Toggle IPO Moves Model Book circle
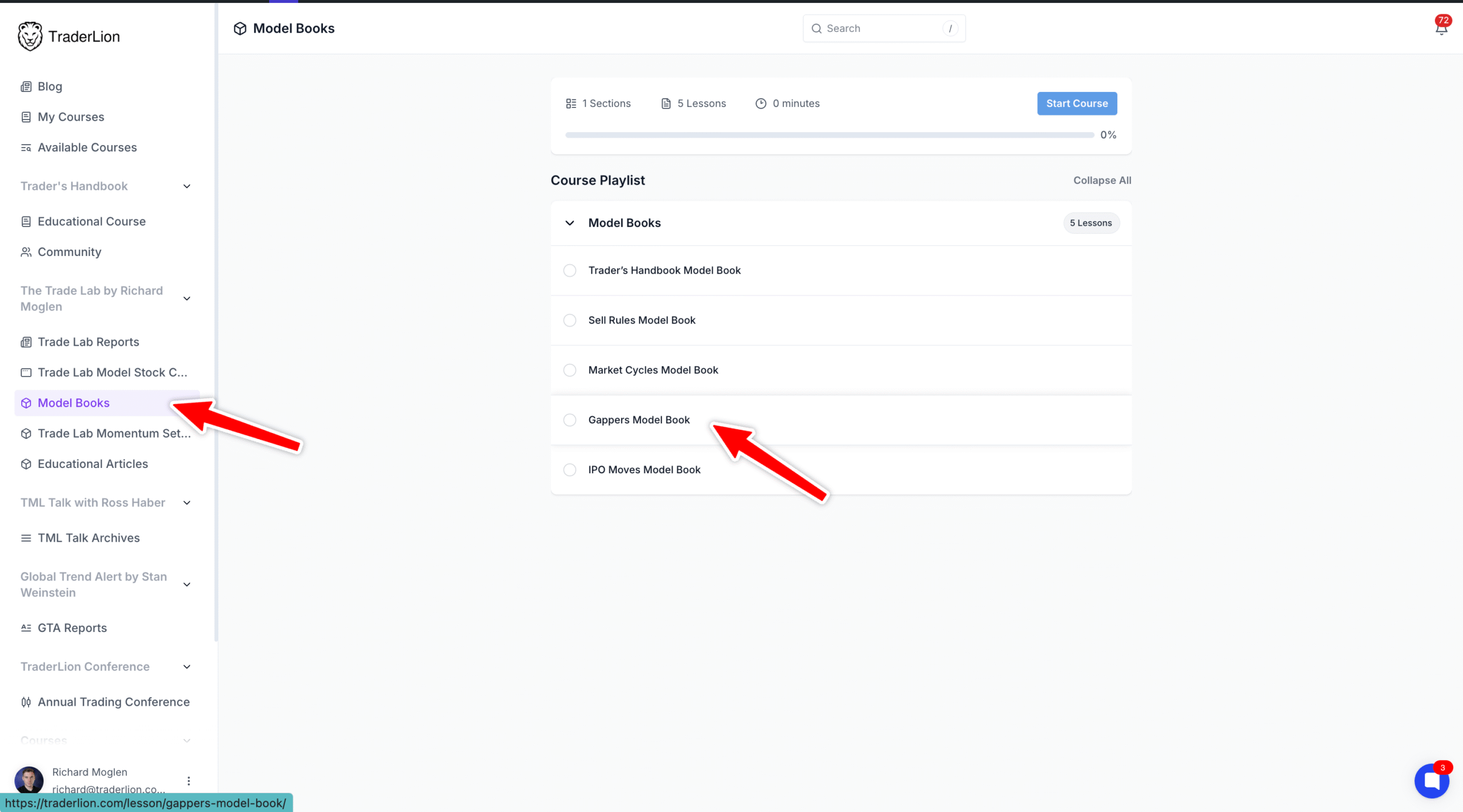The width and height of the screenshot is (1463, 812). [570, 470]
